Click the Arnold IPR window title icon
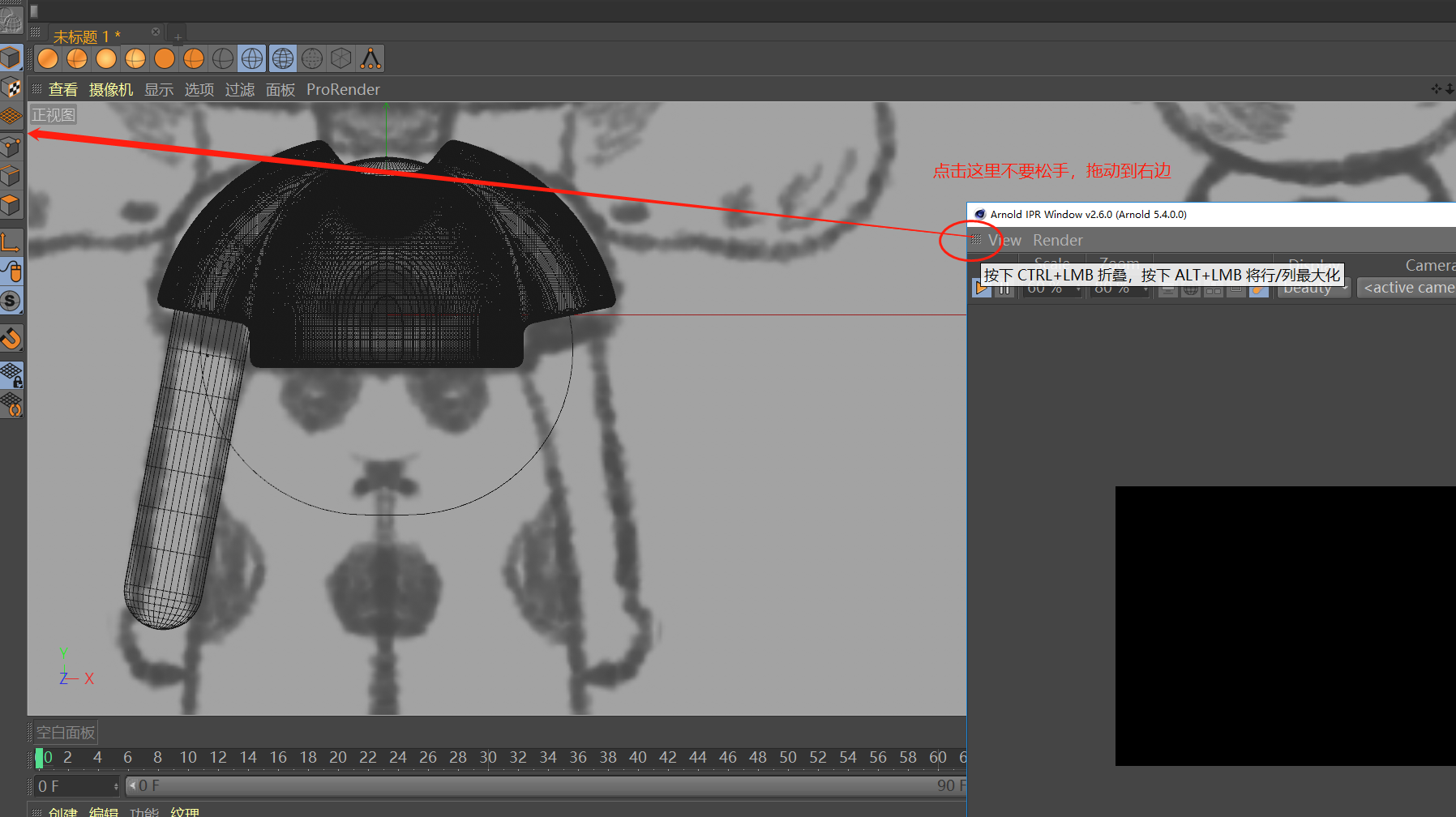This screenshot has width=1456, height=817. tap(980, 214)
